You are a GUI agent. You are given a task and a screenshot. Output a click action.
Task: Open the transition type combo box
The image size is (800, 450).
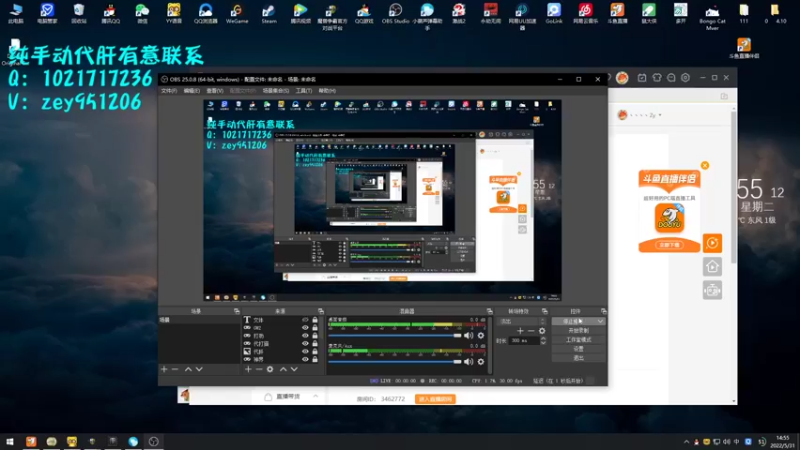point(522,321)
